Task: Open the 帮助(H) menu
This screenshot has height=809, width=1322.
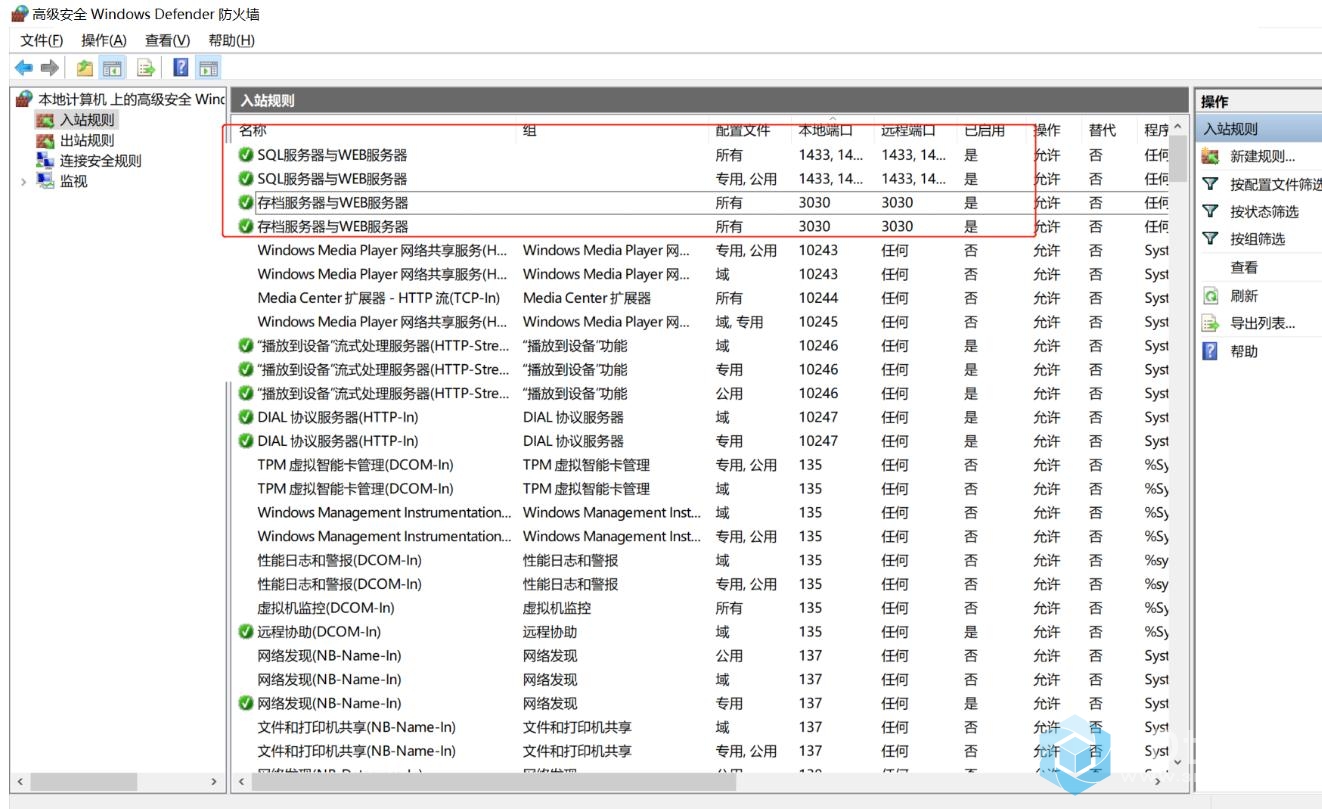Action: tap(231, 40)
